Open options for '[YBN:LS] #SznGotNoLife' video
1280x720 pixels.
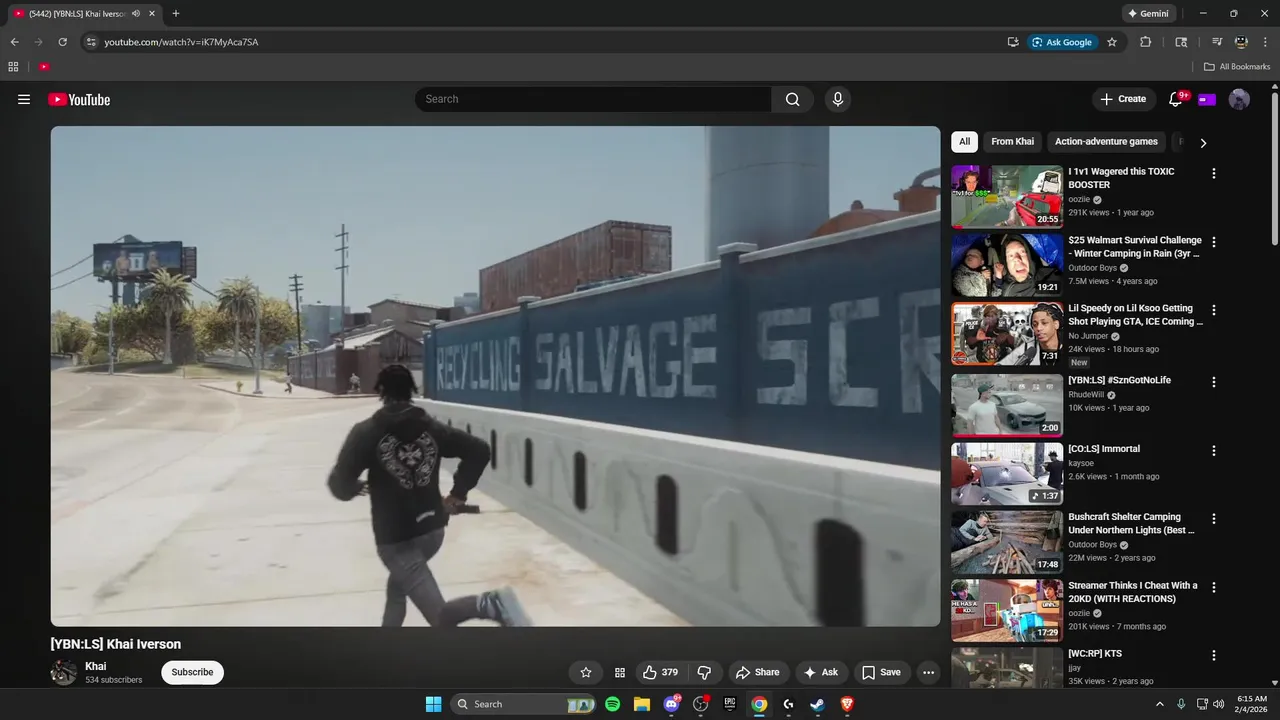point(1214,382)
